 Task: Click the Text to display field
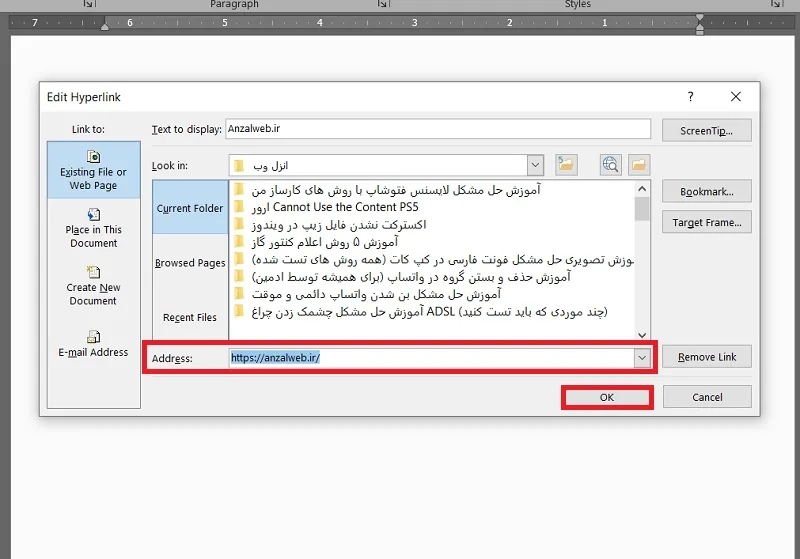[x=438, y=129]
